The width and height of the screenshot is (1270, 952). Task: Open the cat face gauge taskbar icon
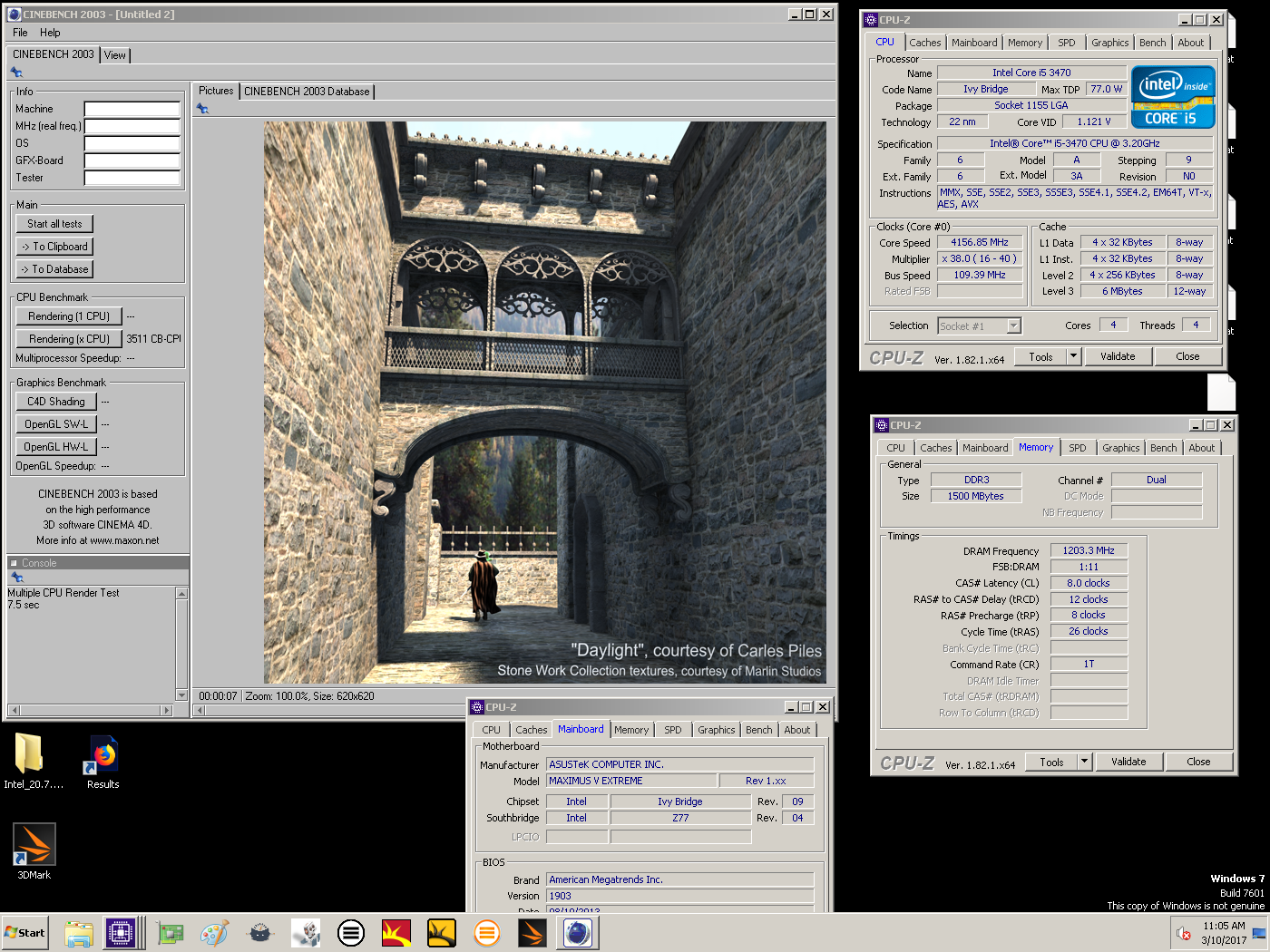(x=260, y=933)
